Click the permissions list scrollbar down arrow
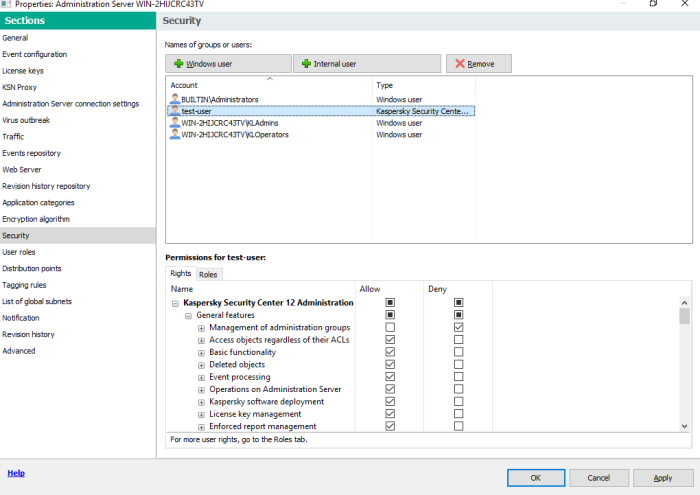 (684, 426)
